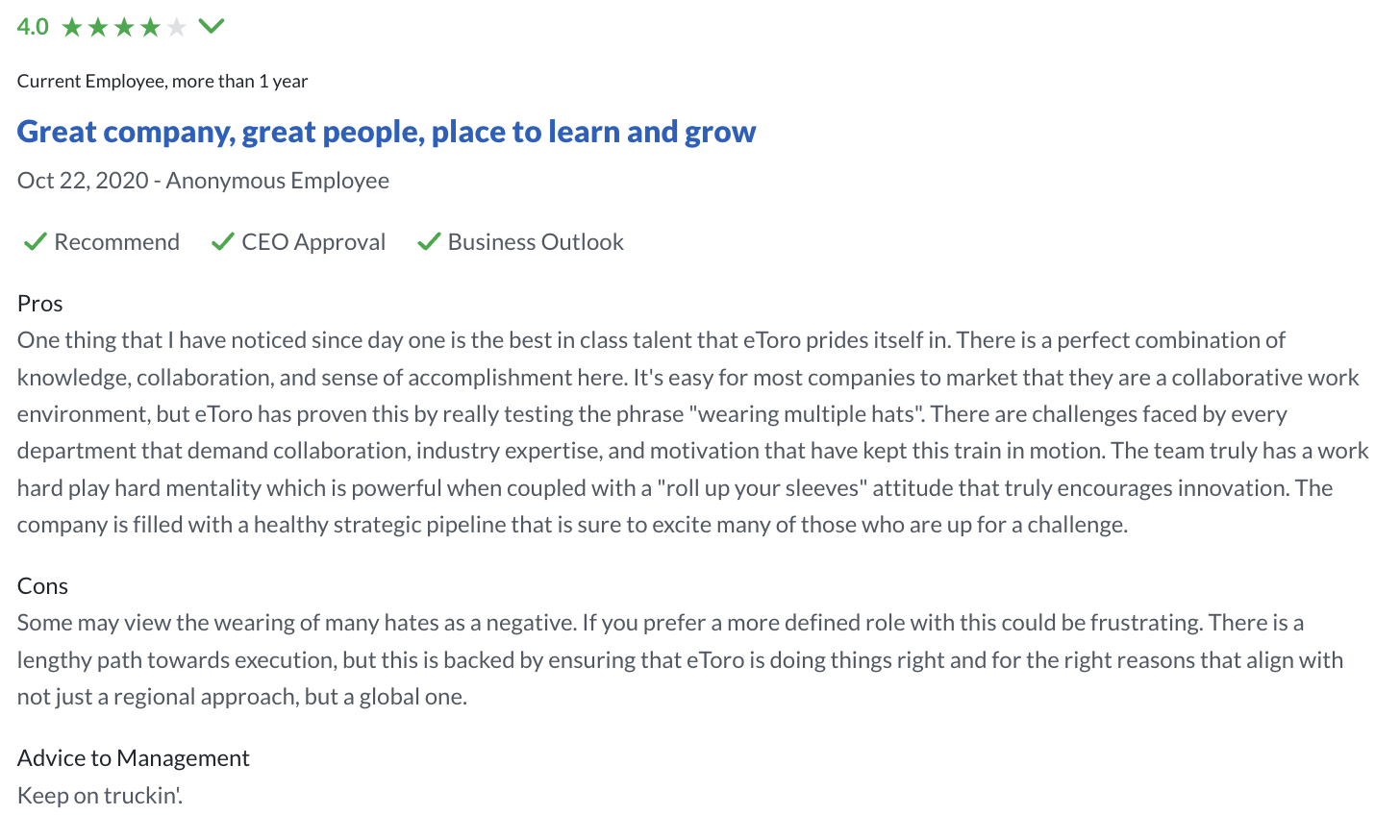Click the checkmark beside CEO Approval

[223, 241]
